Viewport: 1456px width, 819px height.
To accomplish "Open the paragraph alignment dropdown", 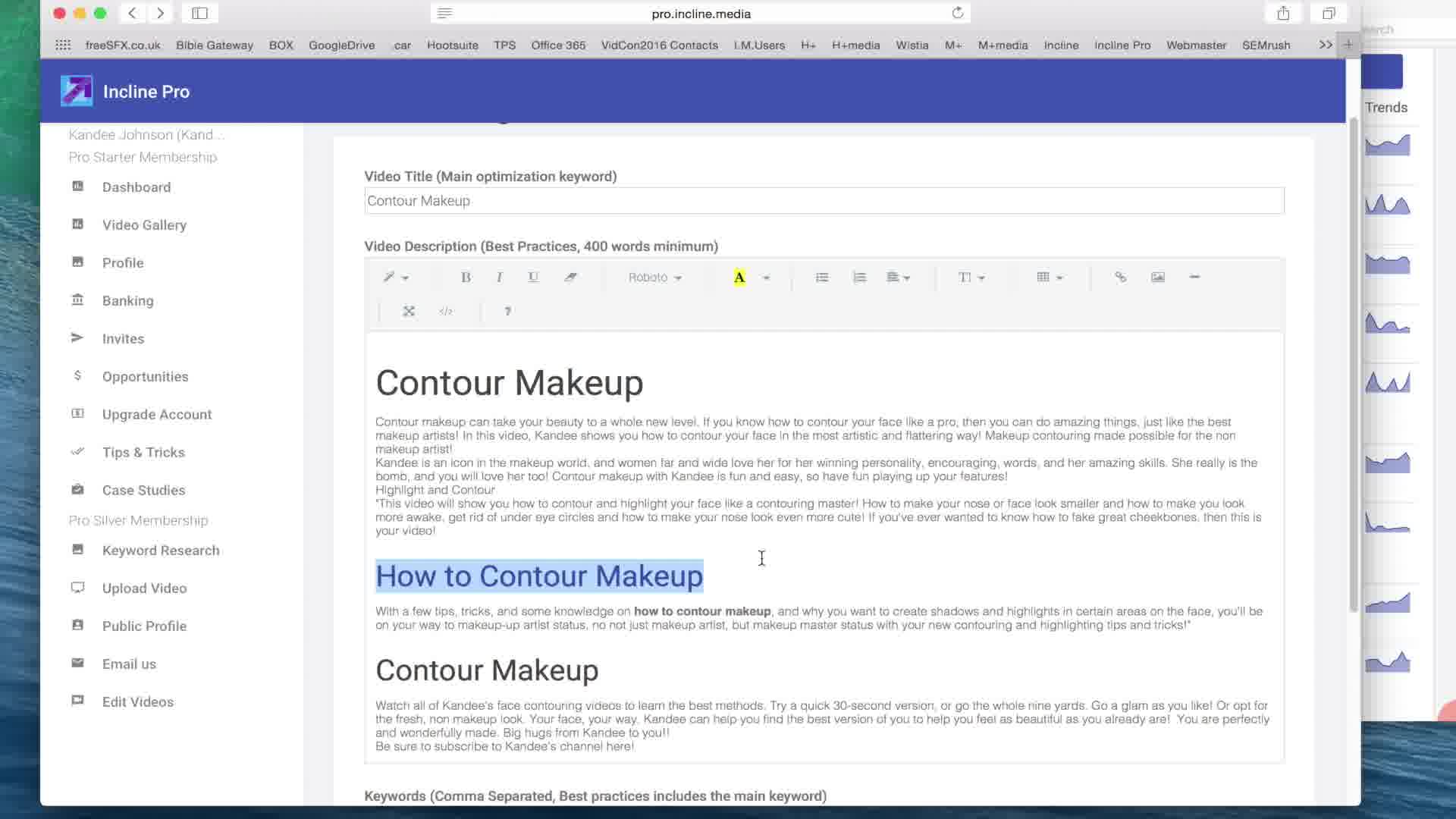I will [898, 278].
